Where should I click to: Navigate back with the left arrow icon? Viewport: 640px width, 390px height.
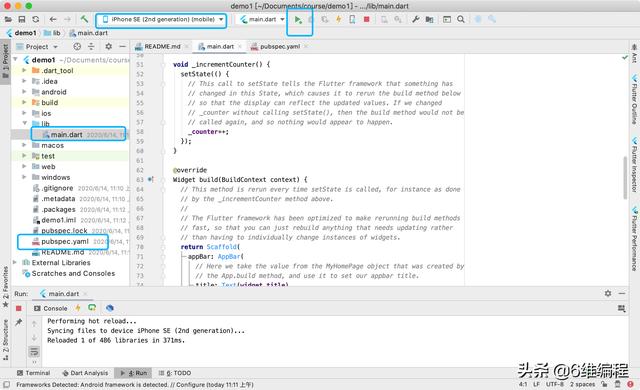coord(53,19)
